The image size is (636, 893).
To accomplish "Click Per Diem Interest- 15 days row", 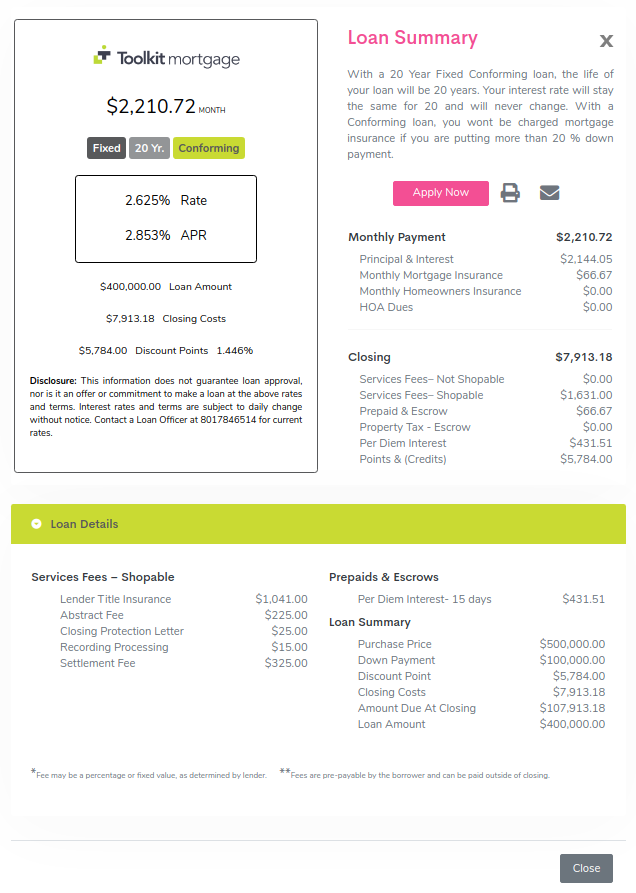I will point(481,599).
